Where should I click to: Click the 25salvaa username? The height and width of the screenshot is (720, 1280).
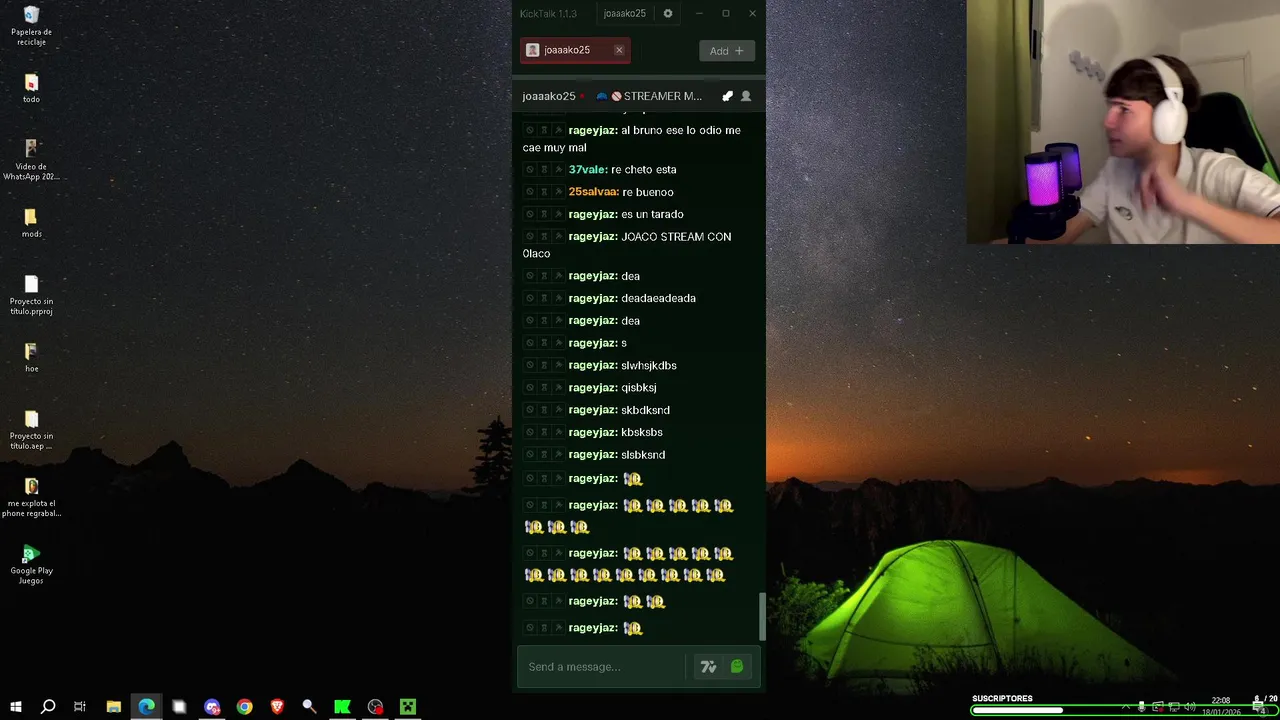[594, 192]
